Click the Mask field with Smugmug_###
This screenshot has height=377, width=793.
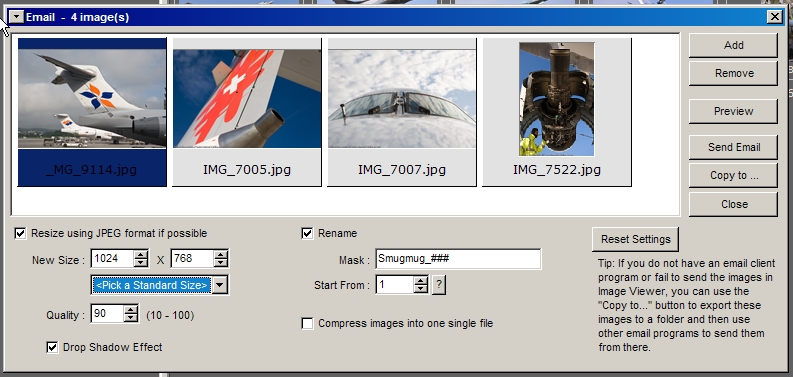458,259
